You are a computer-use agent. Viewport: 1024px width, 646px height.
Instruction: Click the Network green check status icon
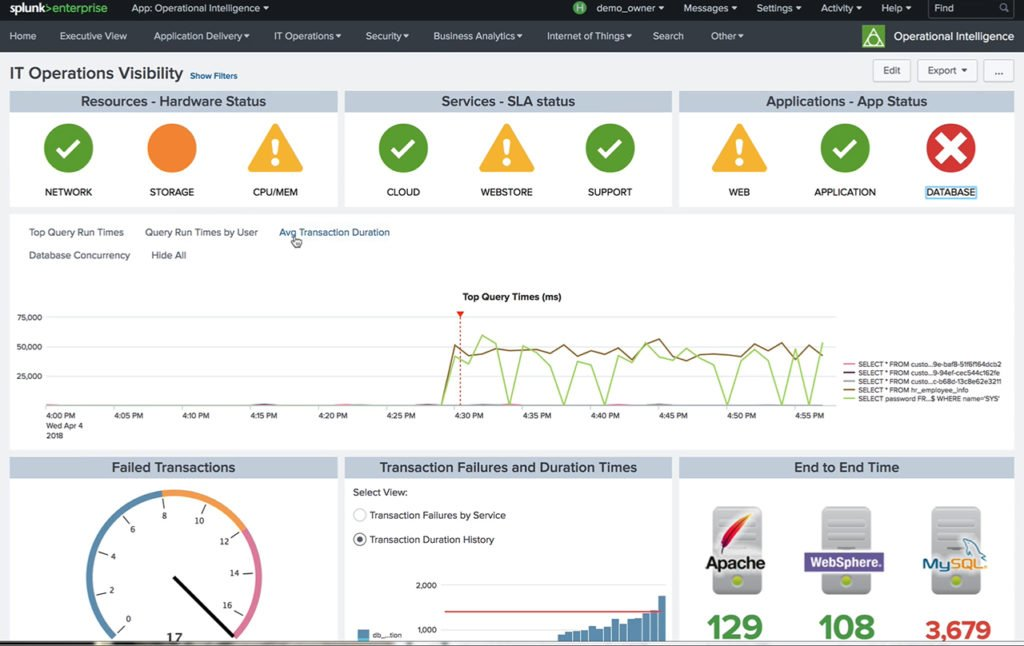(x=69, y=148)
